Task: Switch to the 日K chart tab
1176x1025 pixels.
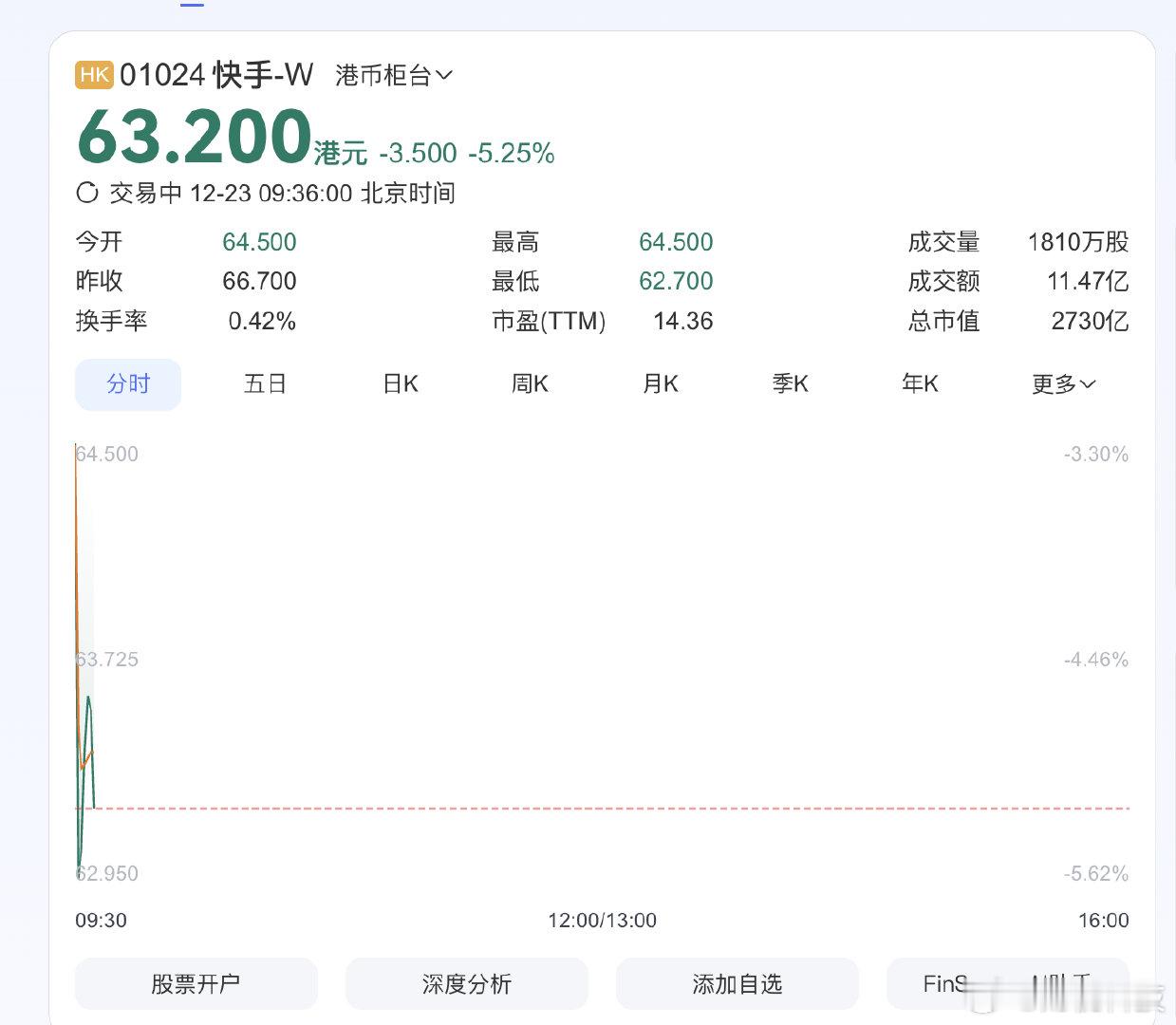Action: click(401, 384)
